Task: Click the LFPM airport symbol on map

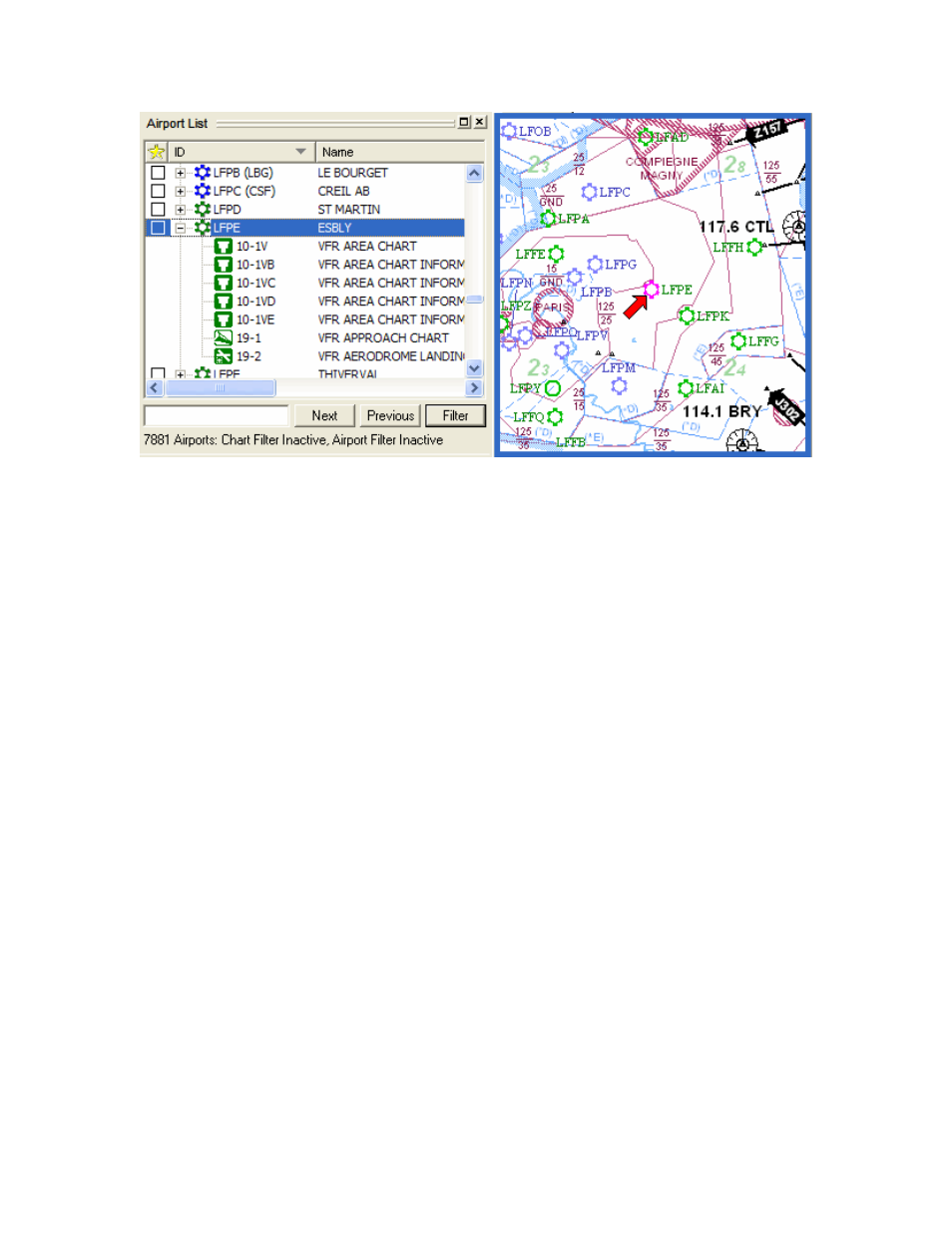Action: [x=619, y=385]
